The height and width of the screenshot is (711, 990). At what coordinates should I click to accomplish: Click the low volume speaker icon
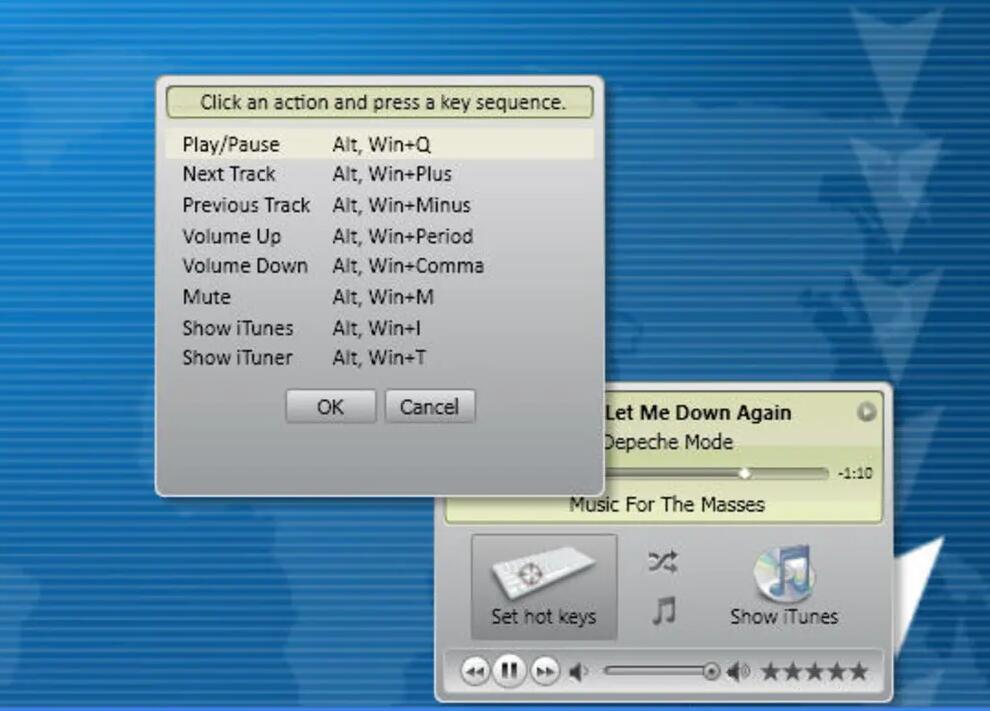tap(578, 671)
